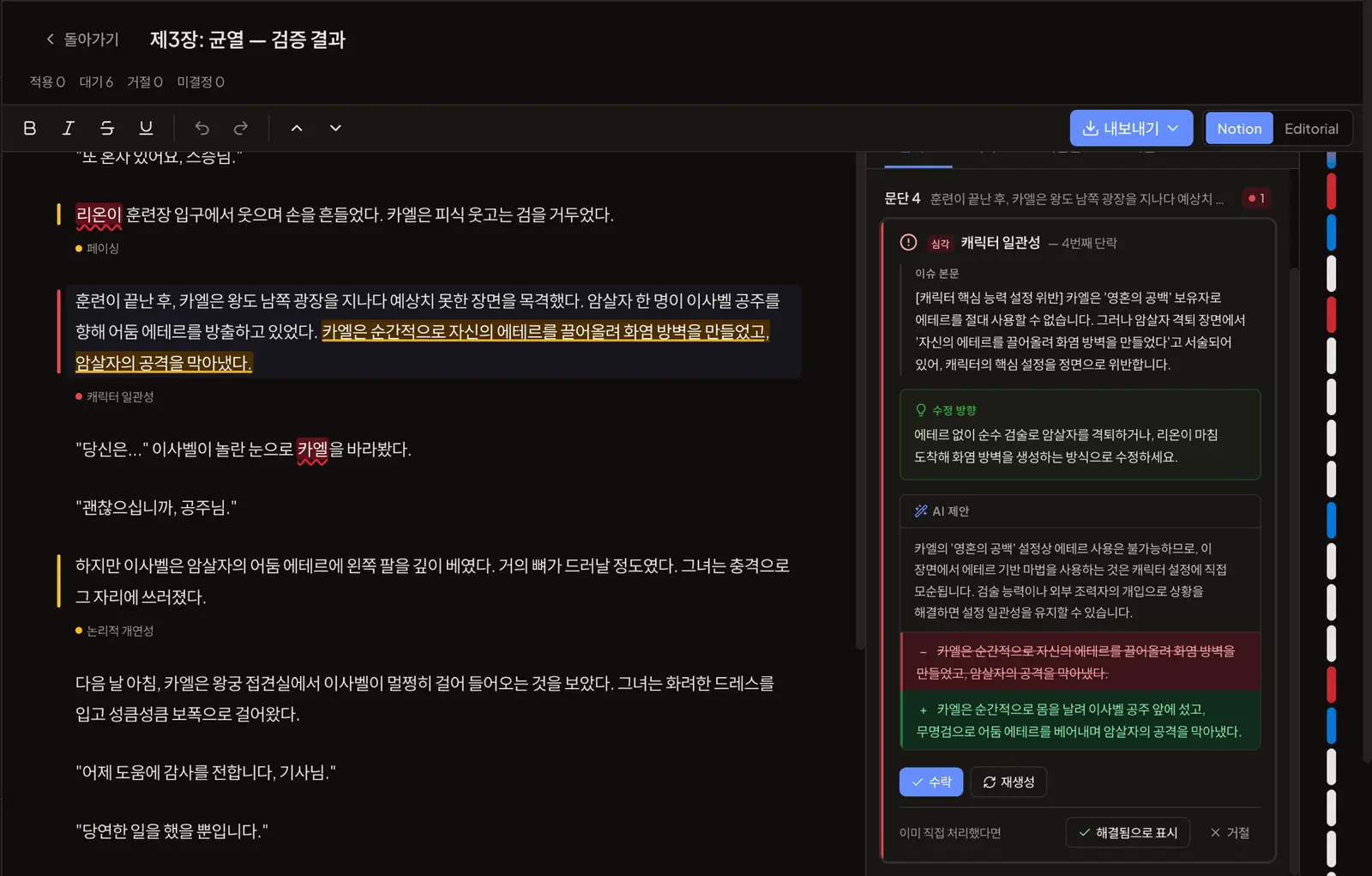The width and height of the screenshot is (1372, 876).
Task: Filter by 적용 0 status
Action: click(x=47, y=82)
